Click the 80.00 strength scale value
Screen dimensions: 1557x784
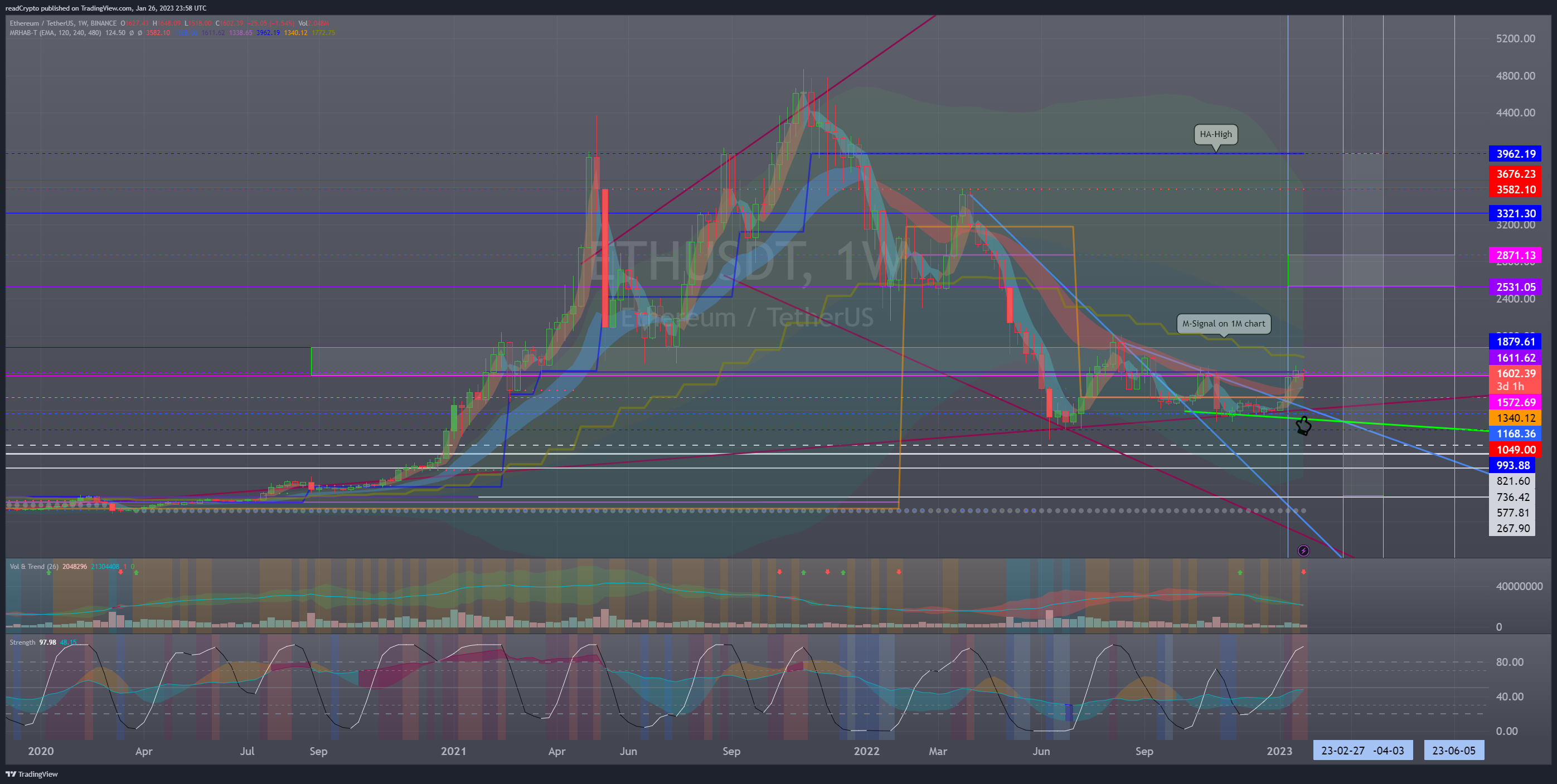1509,663
